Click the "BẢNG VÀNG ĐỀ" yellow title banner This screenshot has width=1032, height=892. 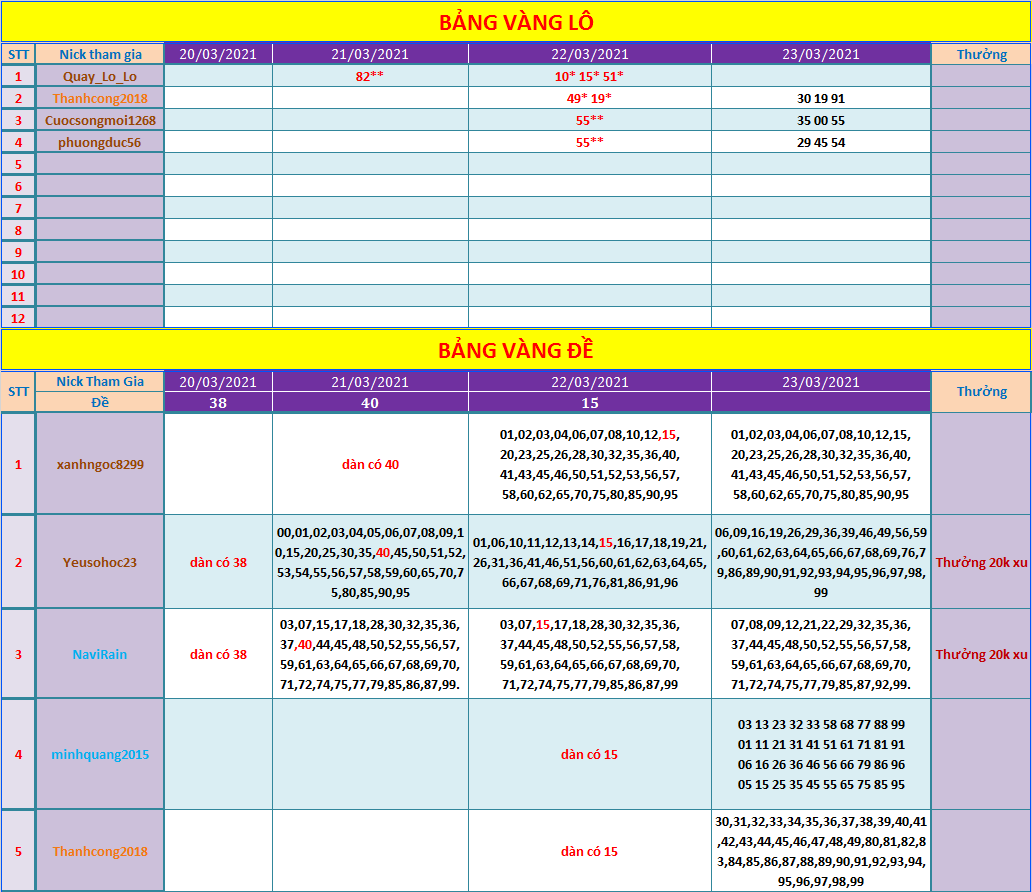point(516,350)
